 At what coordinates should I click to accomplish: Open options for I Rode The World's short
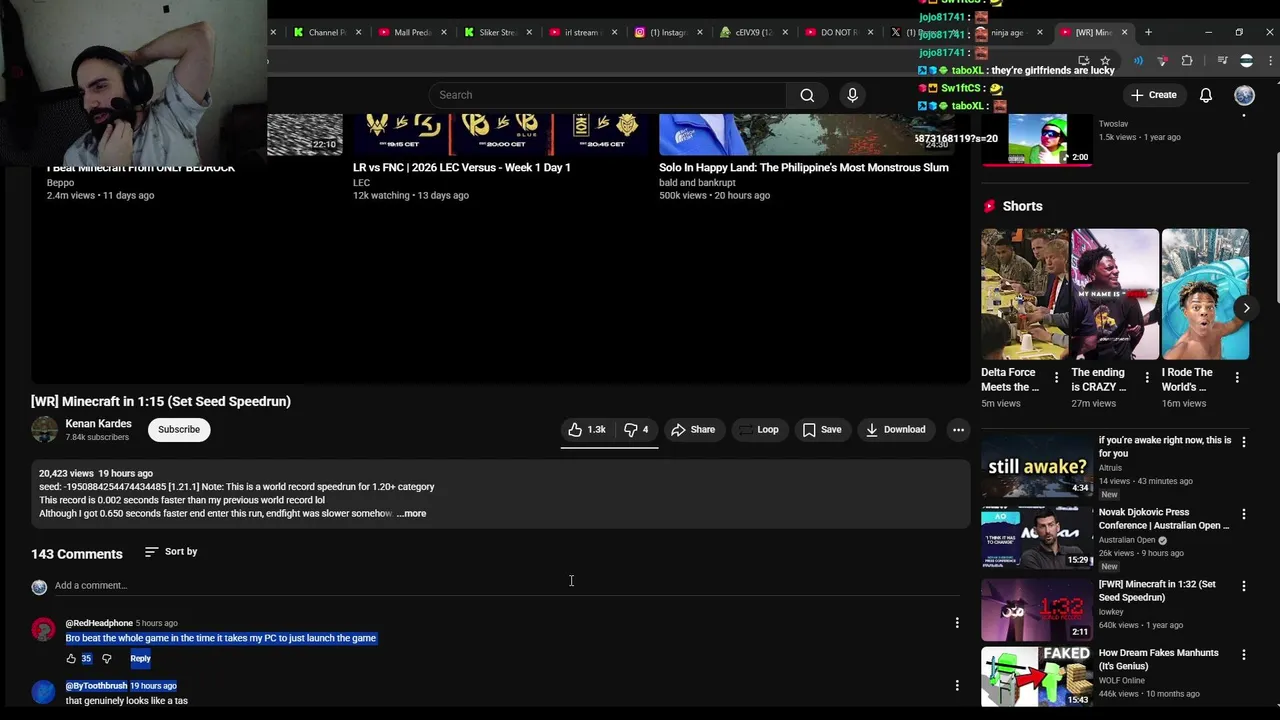click(1237, 378)
